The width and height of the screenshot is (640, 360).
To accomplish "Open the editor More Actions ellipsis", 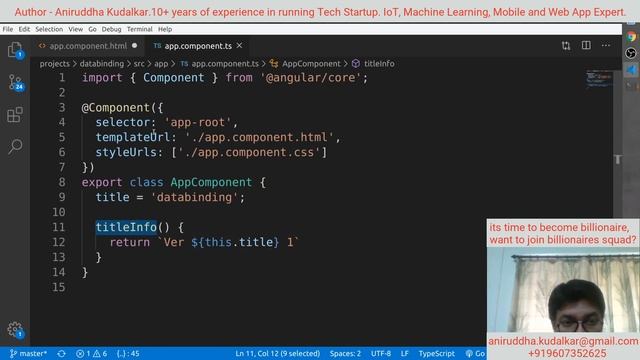I will (x=606, y=45).
